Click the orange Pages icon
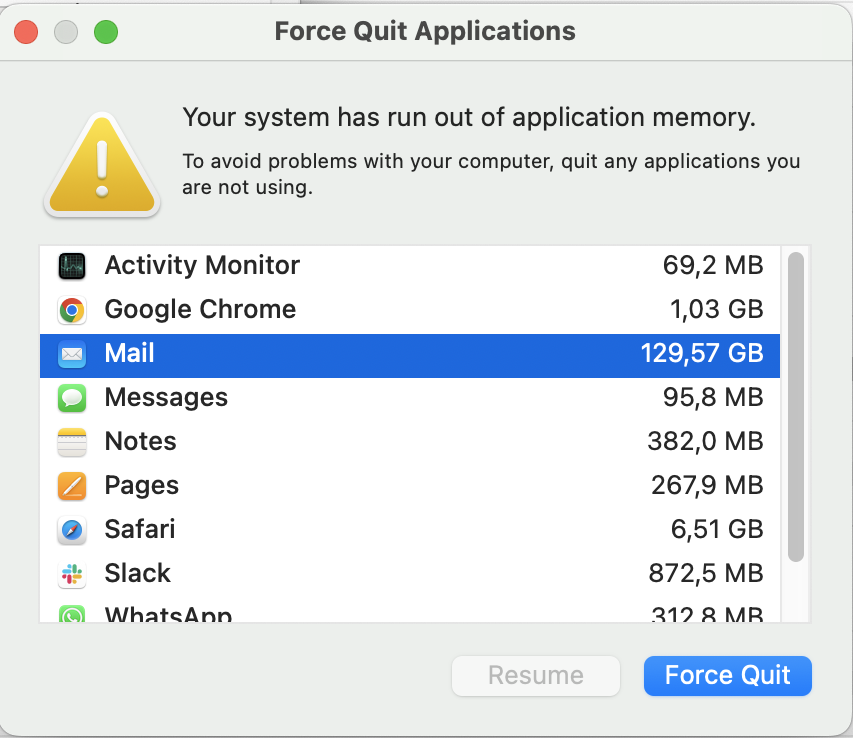Screen dimensions: 853x738 click(72, 486)
